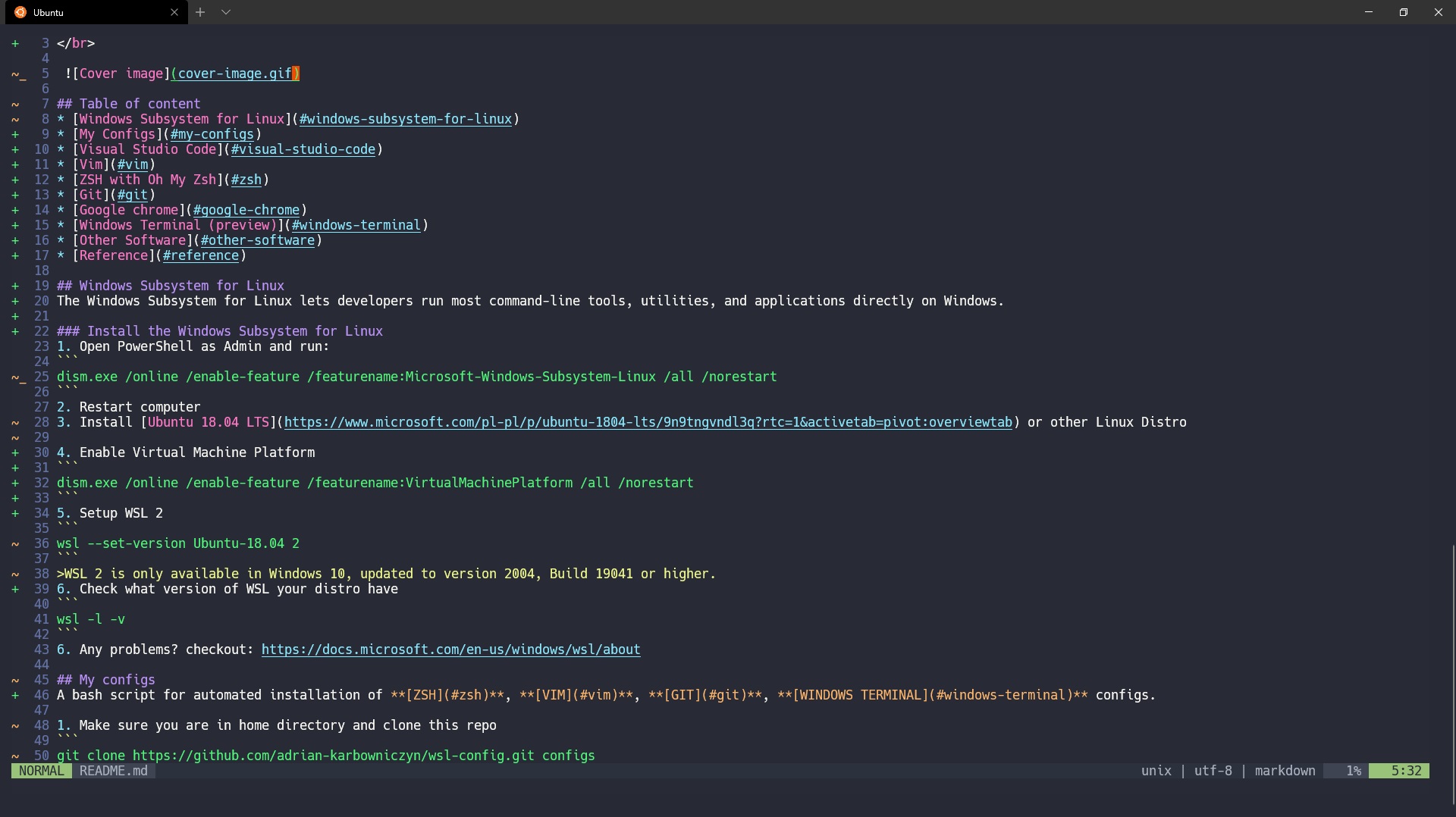The image size is (1456, 817).
Task: Click '1. Open PowerShell as Admin and run:'
Action: coord(193,346)
